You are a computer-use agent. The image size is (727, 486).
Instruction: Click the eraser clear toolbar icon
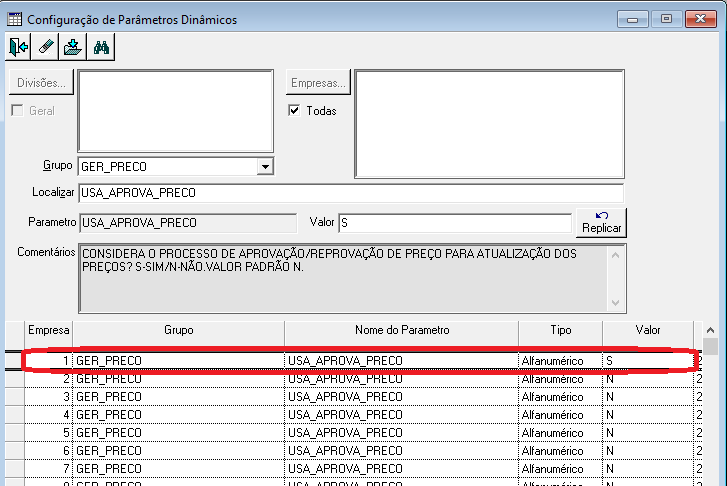(45, 47)
